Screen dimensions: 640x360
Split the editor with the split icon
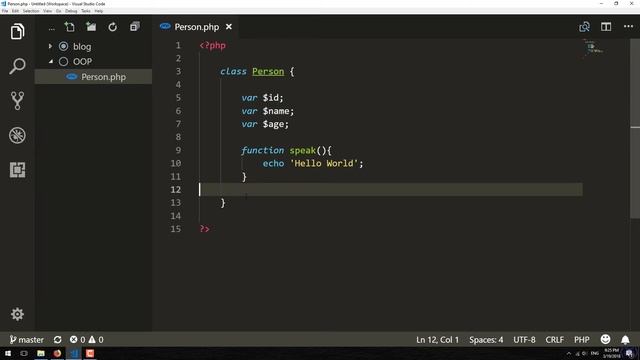coord(606,27)
